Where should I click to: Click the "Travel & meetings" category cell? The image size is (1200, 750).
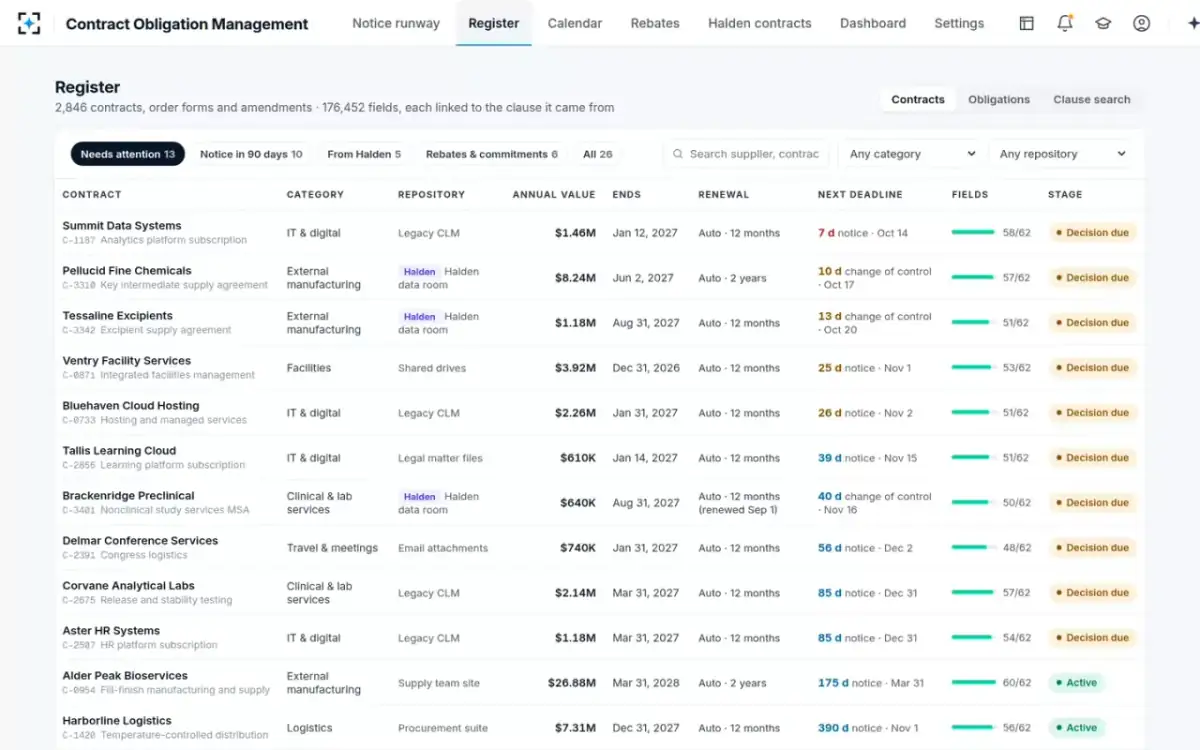coord(332,548)
